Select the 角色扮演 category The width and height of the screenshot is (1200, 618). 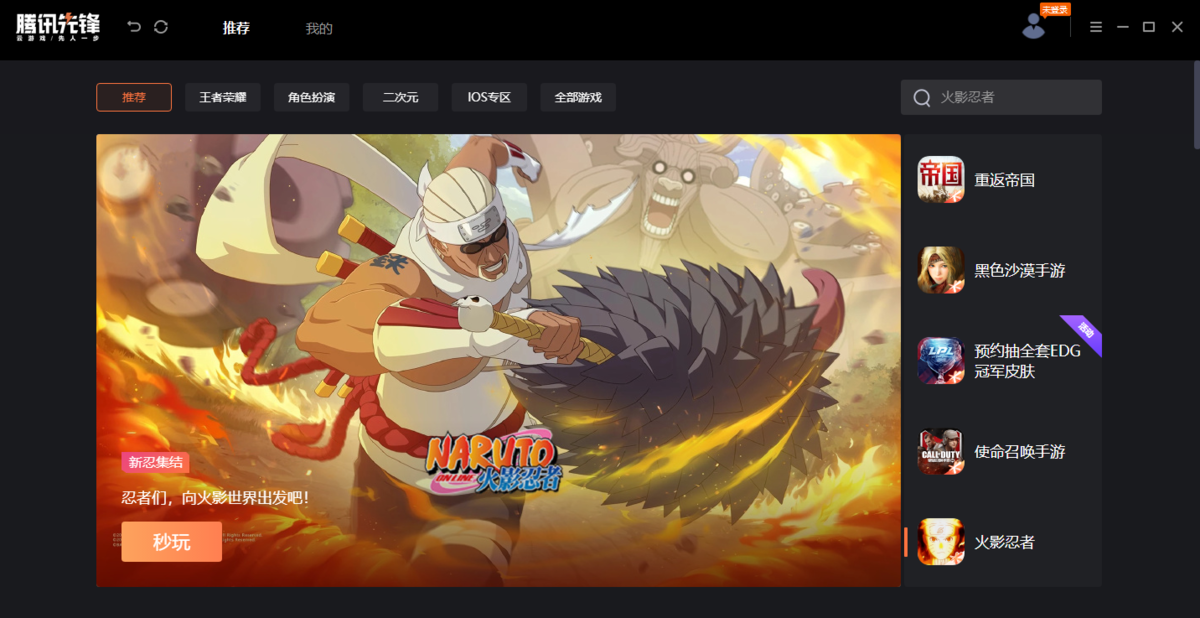coord(312,97)
